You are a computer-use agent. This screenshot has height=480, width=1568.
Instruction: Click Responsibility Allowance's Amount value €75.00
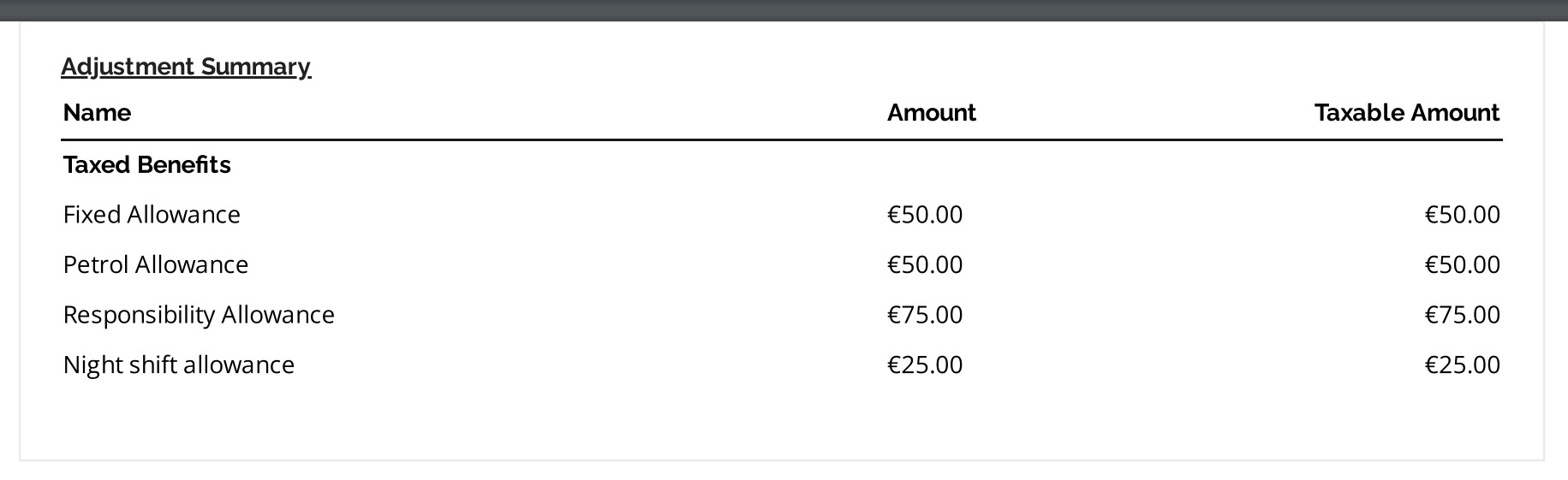coord(925,315)
